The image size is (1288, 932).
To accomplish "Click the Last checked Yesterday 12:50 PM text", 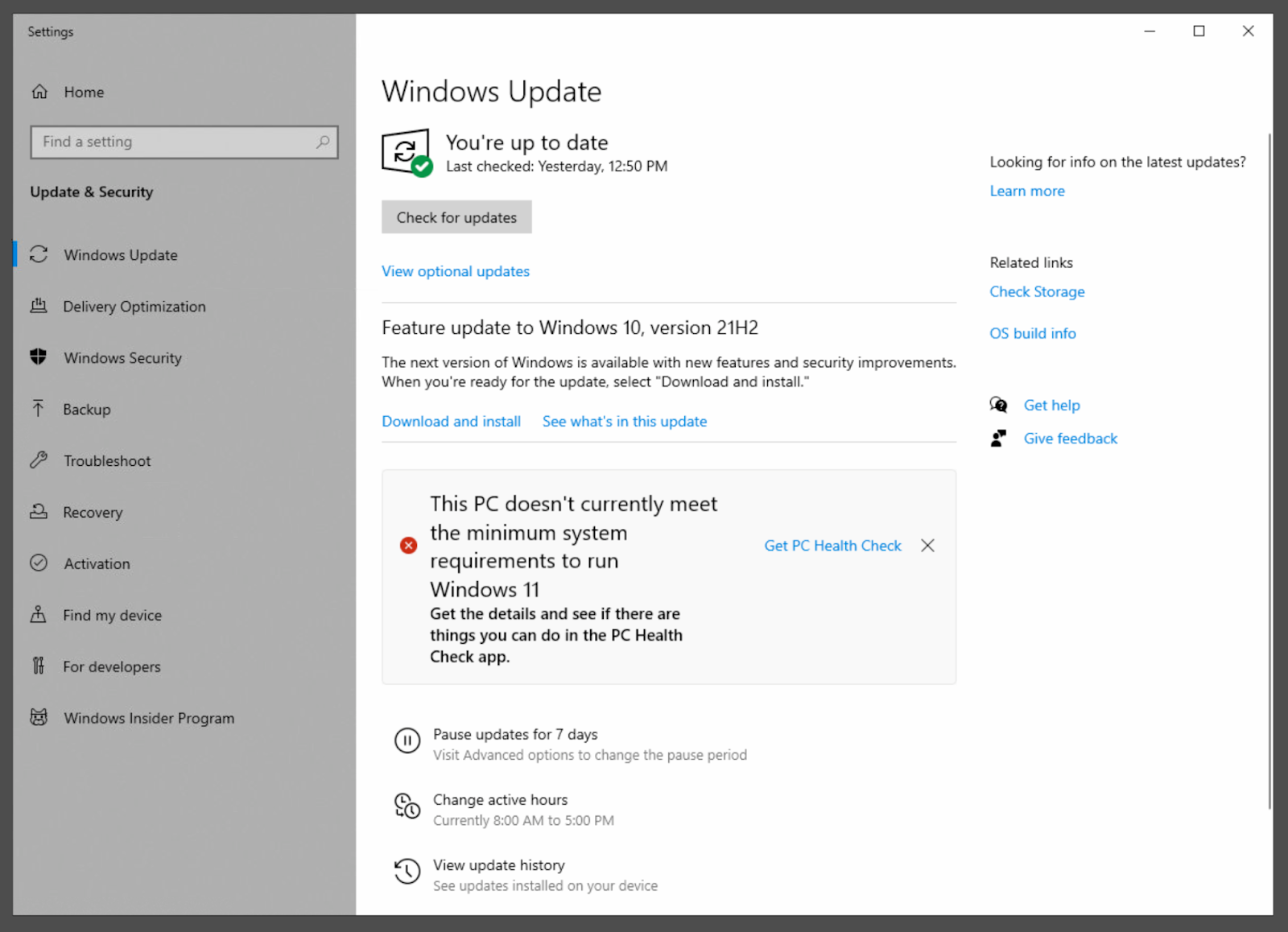I will (x=557, y=167).
